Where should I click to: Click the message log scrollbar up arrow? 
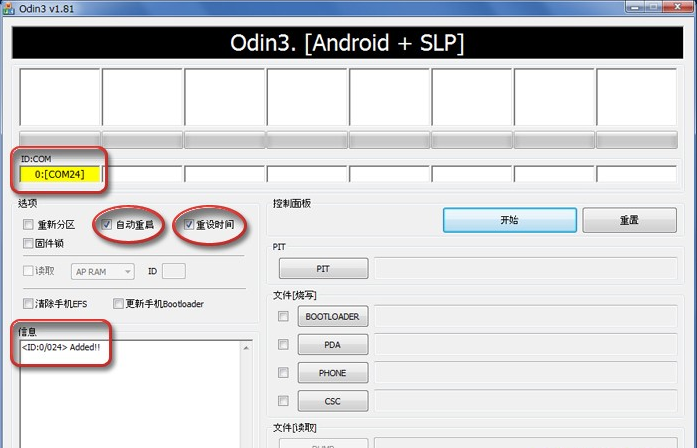pos(246,348)
